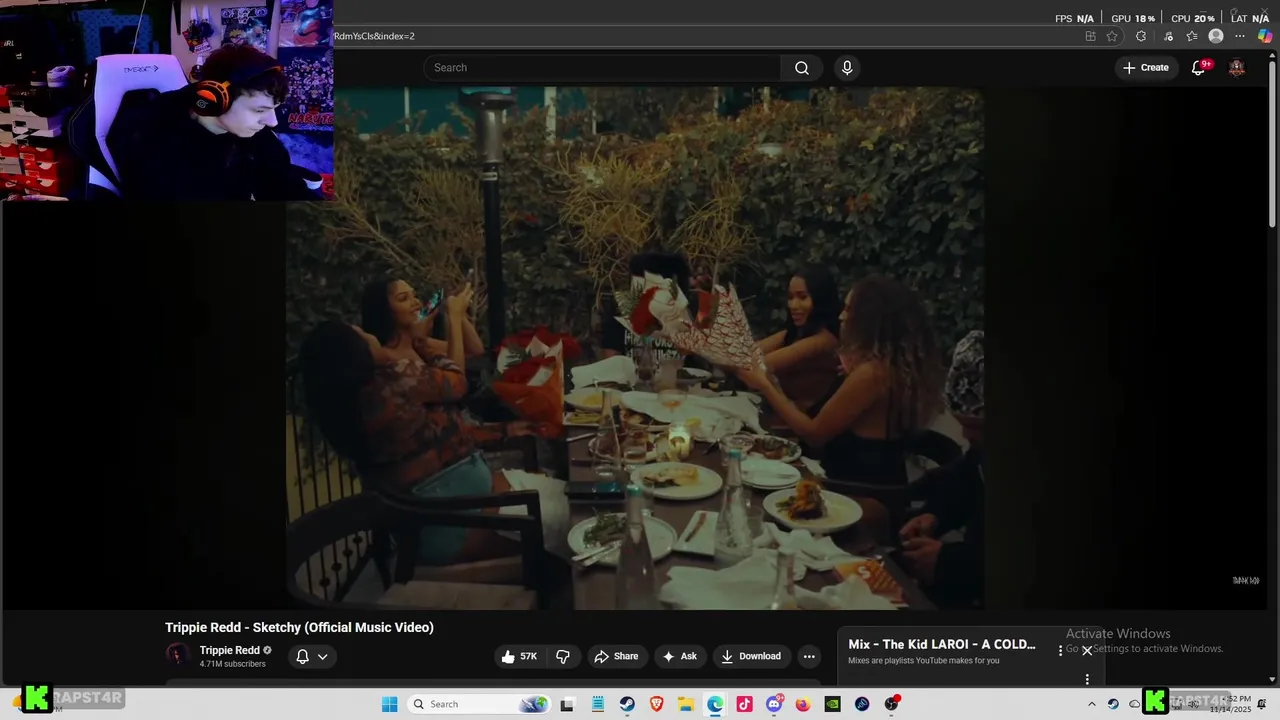Click the Mix - The Kid LAROI playlist title
The width and height of the screenshot is (1280, 720).
(x=942, y=644)
